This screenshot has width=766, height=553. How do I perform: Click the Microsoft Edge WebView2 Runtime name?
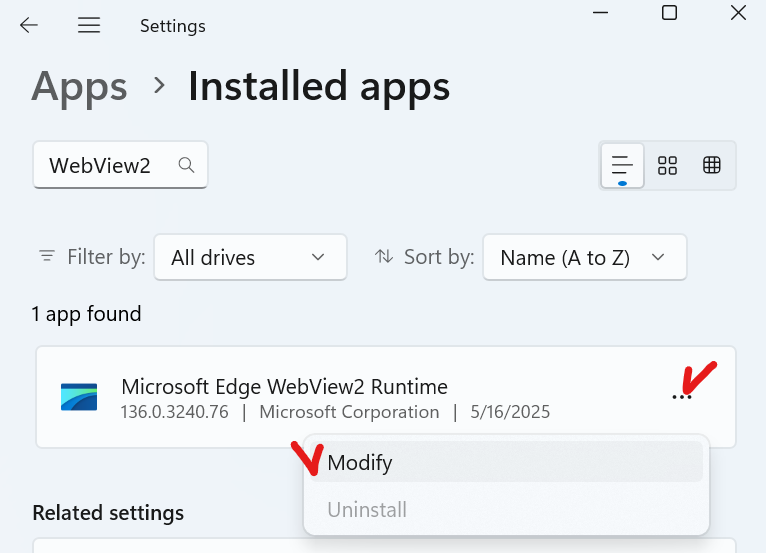pyautogui.click(x=284, y=386)
